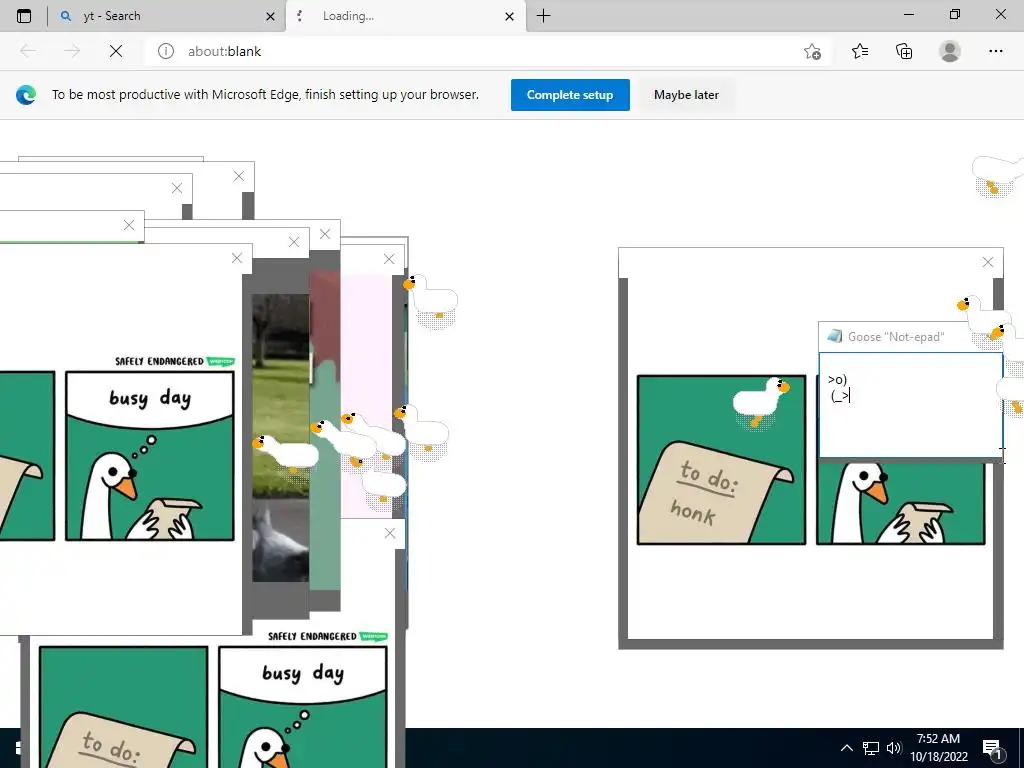Close the yt - Search tab
Screen dimensions: 1024x768
pos(270,16)
